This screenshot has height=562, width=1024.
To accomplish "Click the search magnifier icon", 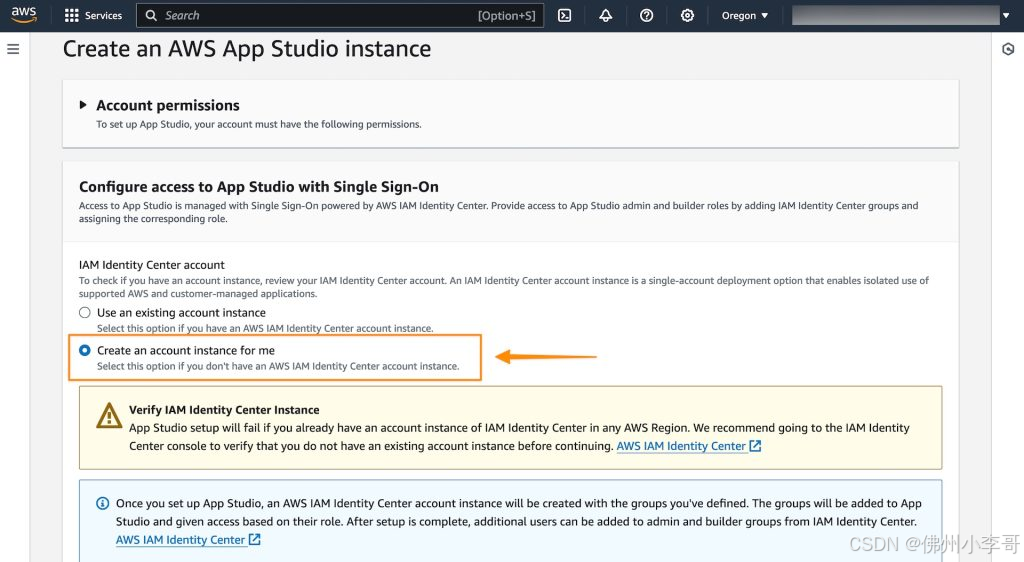I will point(151,16).
